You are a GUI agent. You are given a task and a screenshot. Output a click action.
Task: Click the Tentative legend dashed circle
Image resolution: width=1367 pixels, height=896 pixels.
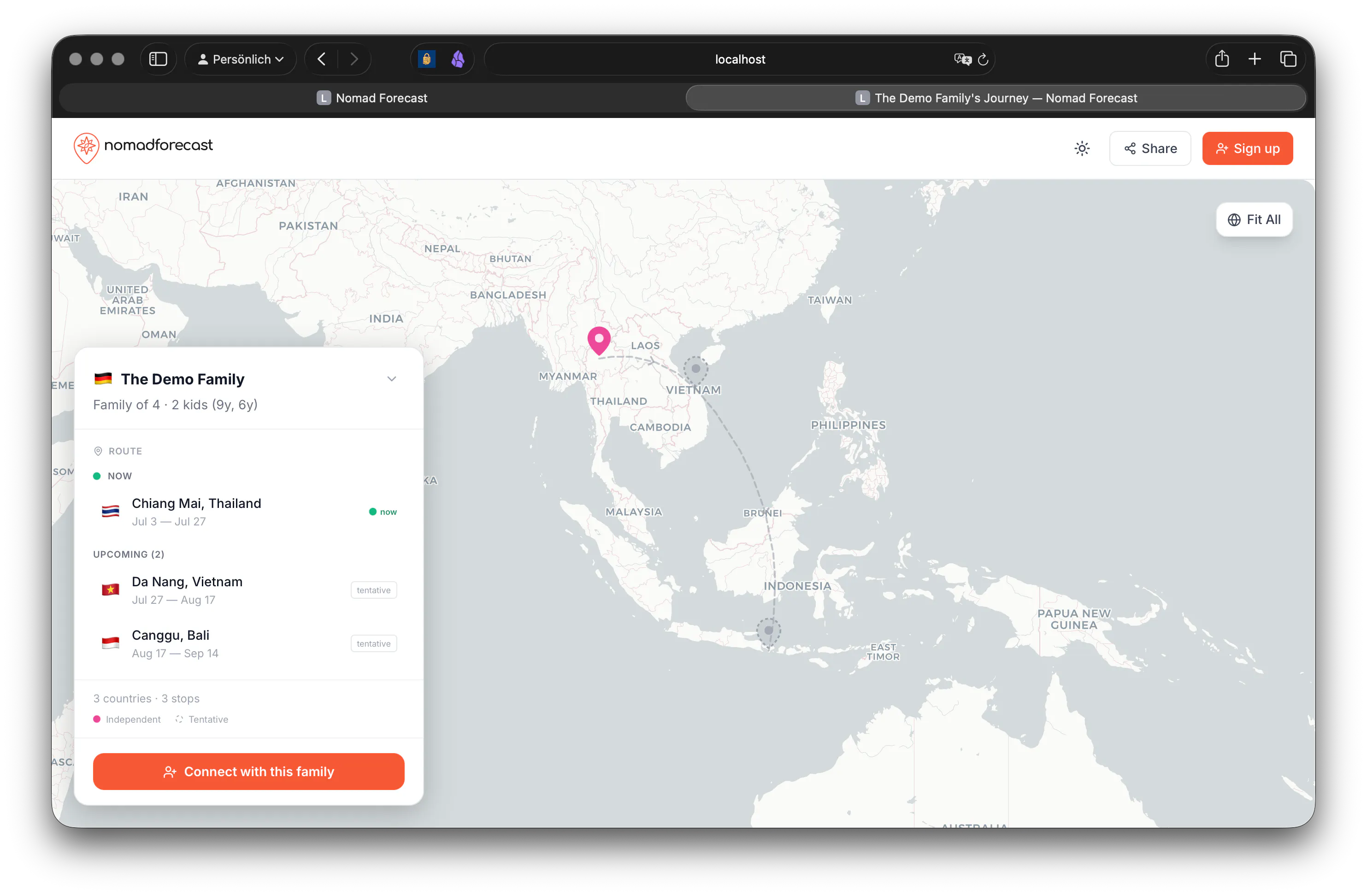(179, 719)
